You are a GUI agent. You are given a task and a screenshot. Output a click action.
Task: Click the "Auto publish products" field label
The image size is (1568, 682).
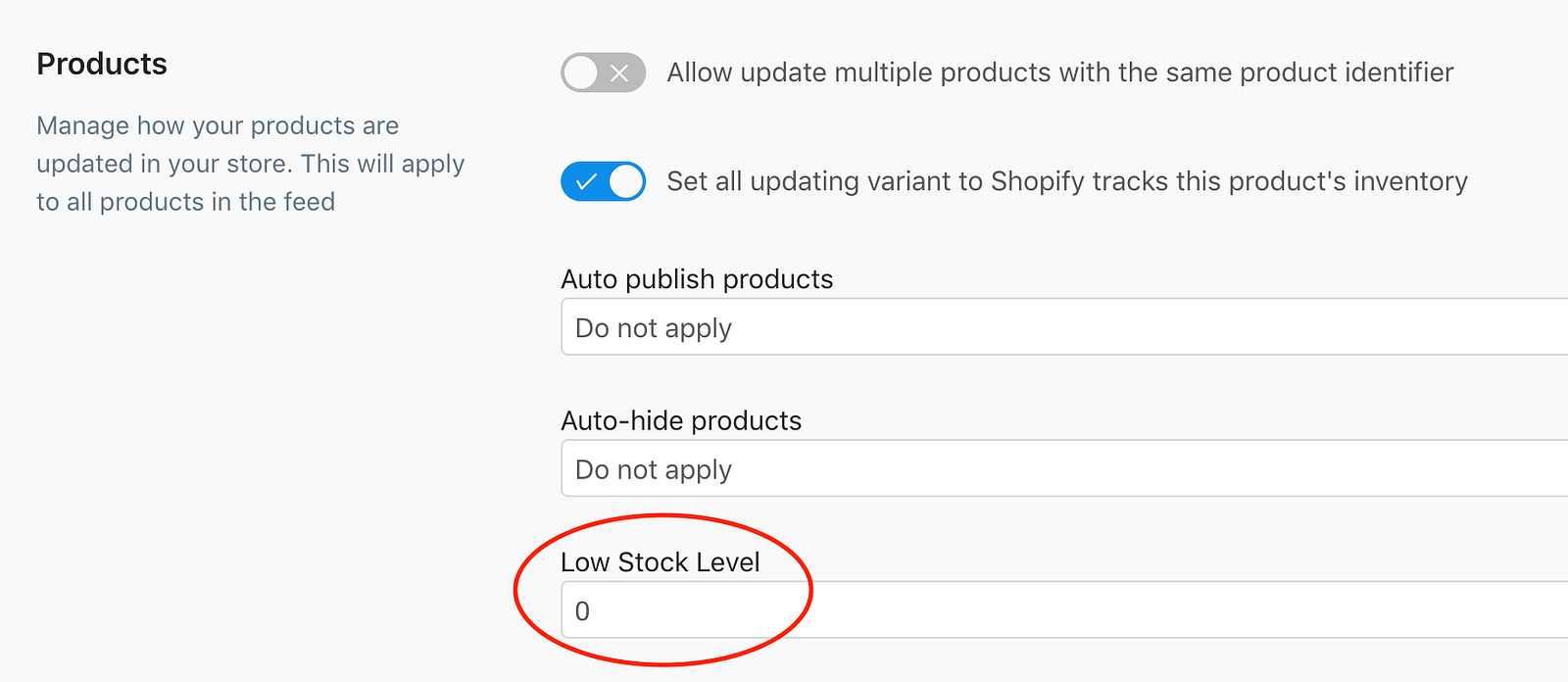[x=697, y=279]
